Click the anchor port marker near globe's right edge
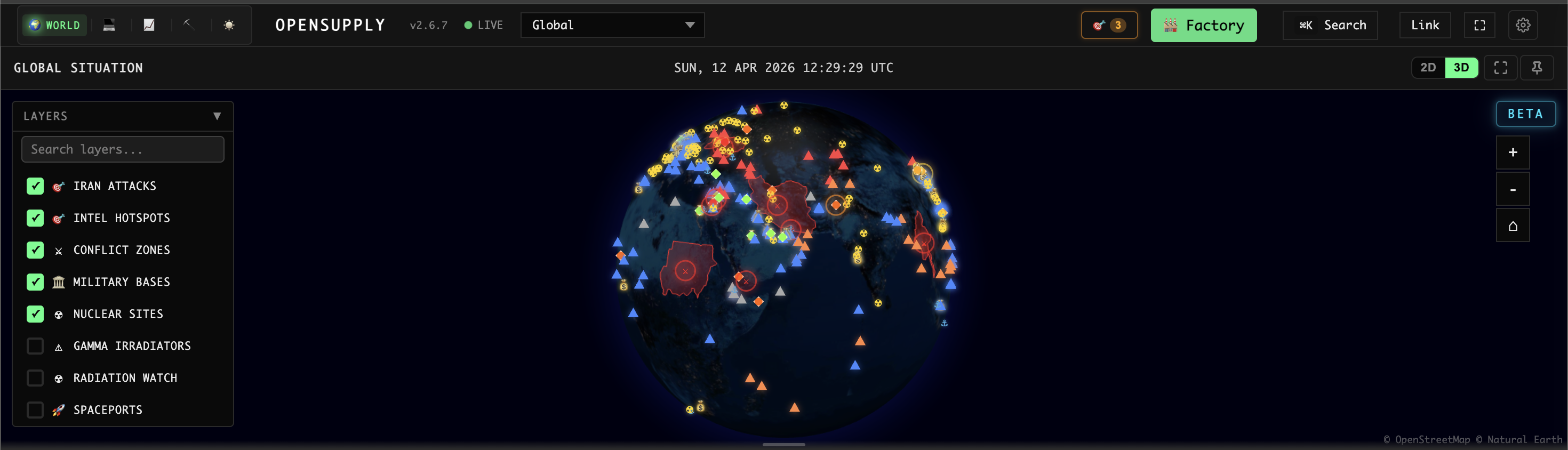 tap(944, 323)
